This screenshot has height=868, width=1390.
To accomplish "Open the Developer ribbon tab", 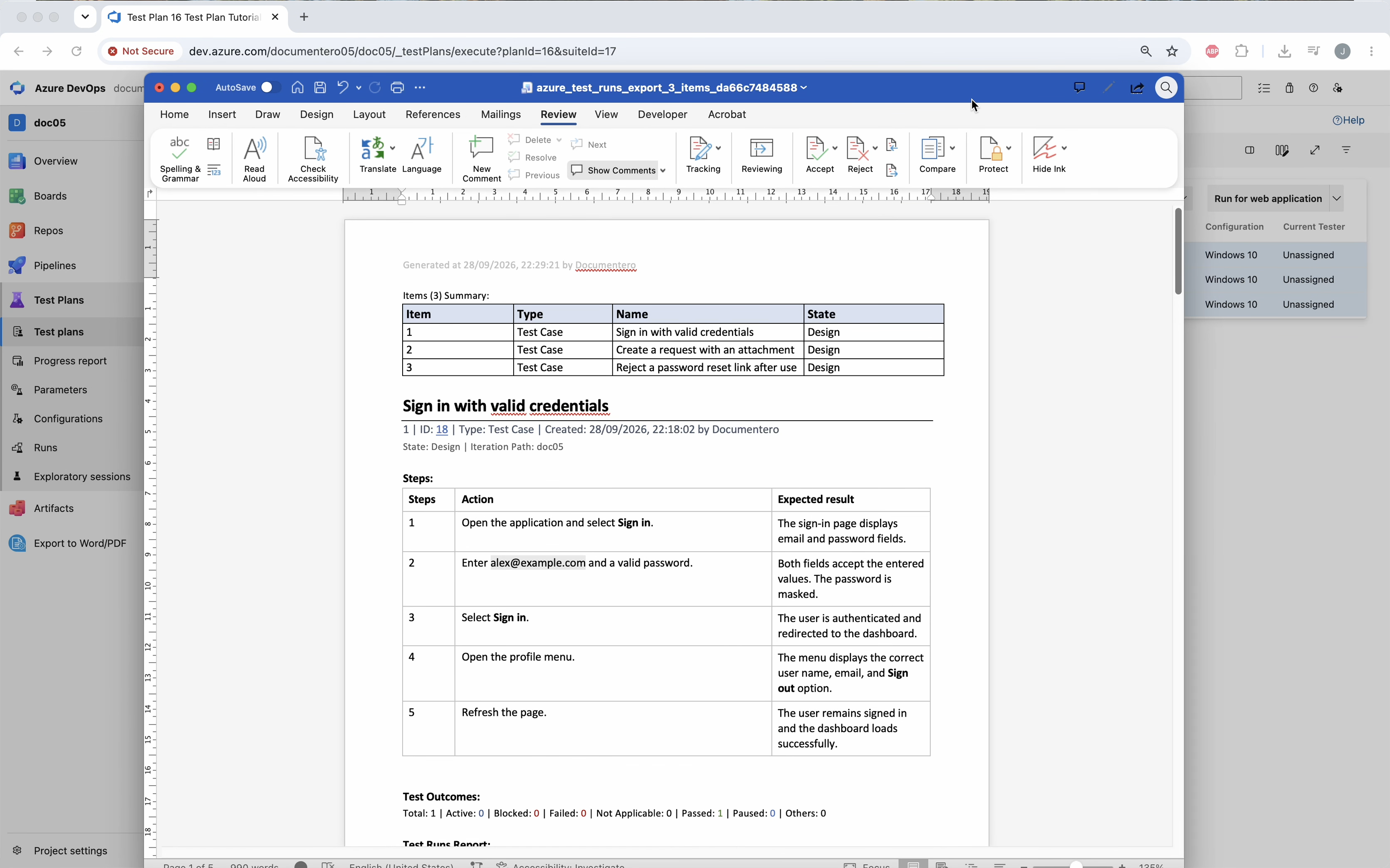I will (x=662, y=114).
